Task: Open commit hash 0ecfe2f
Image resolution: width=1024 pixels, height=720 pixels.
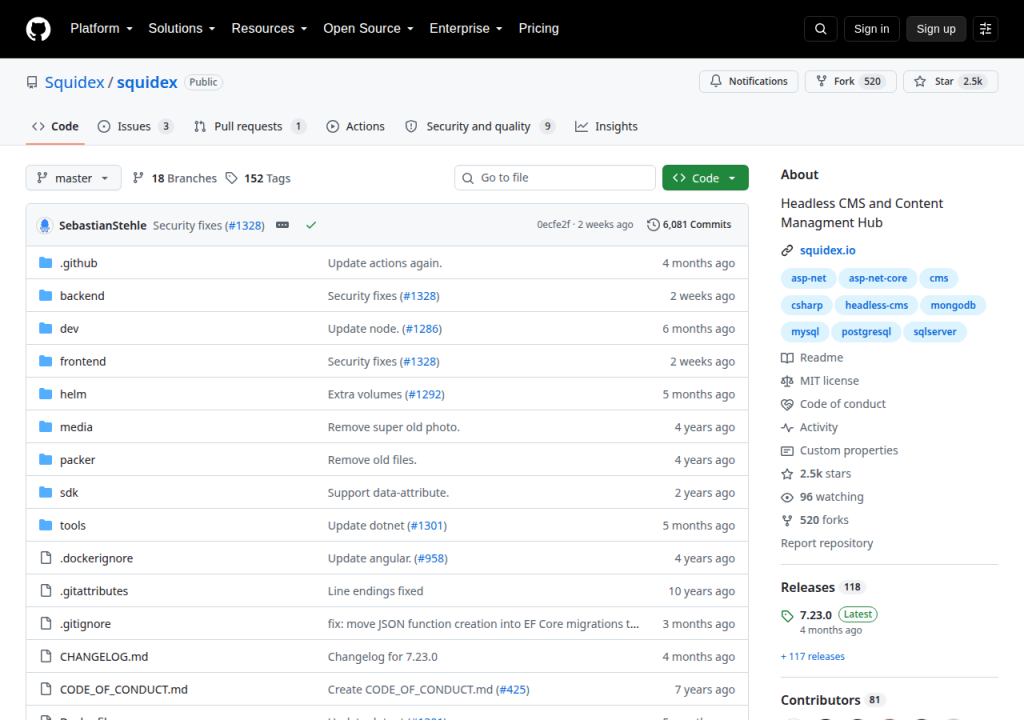Action: pos(553,224)
